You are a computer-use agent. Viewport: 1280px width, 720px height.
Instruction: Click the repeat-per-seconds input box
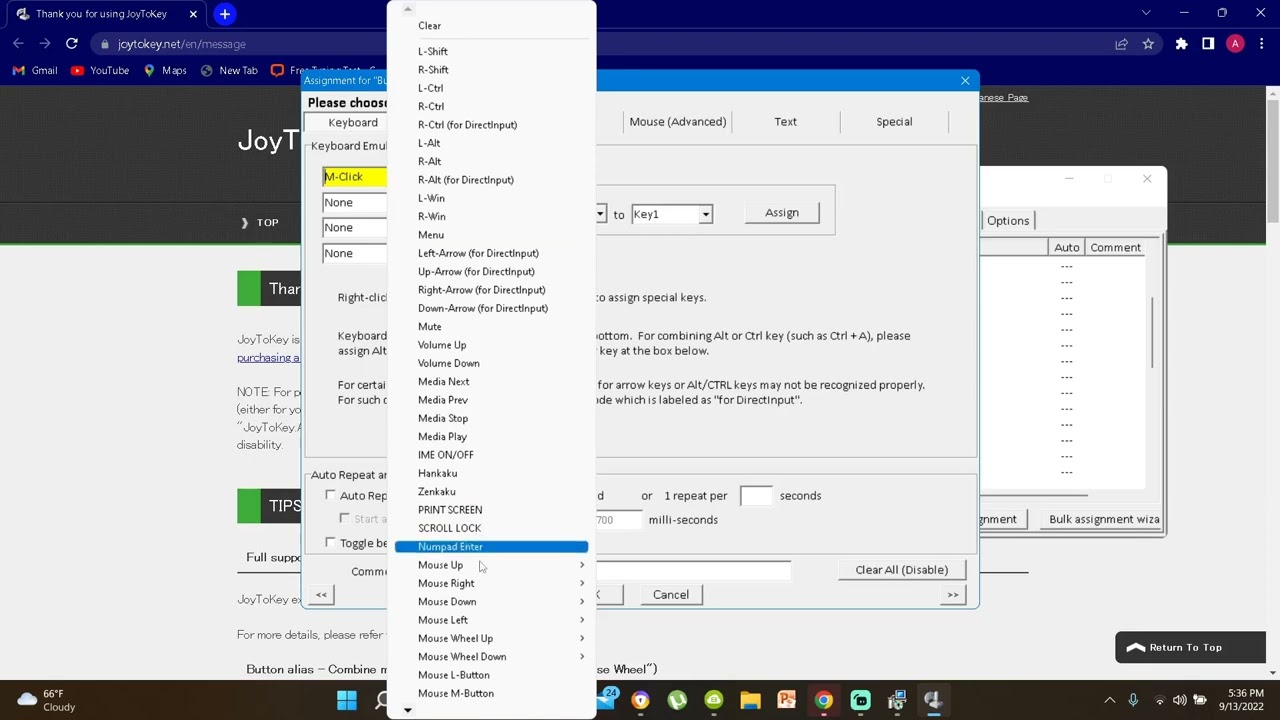[756, 496]
